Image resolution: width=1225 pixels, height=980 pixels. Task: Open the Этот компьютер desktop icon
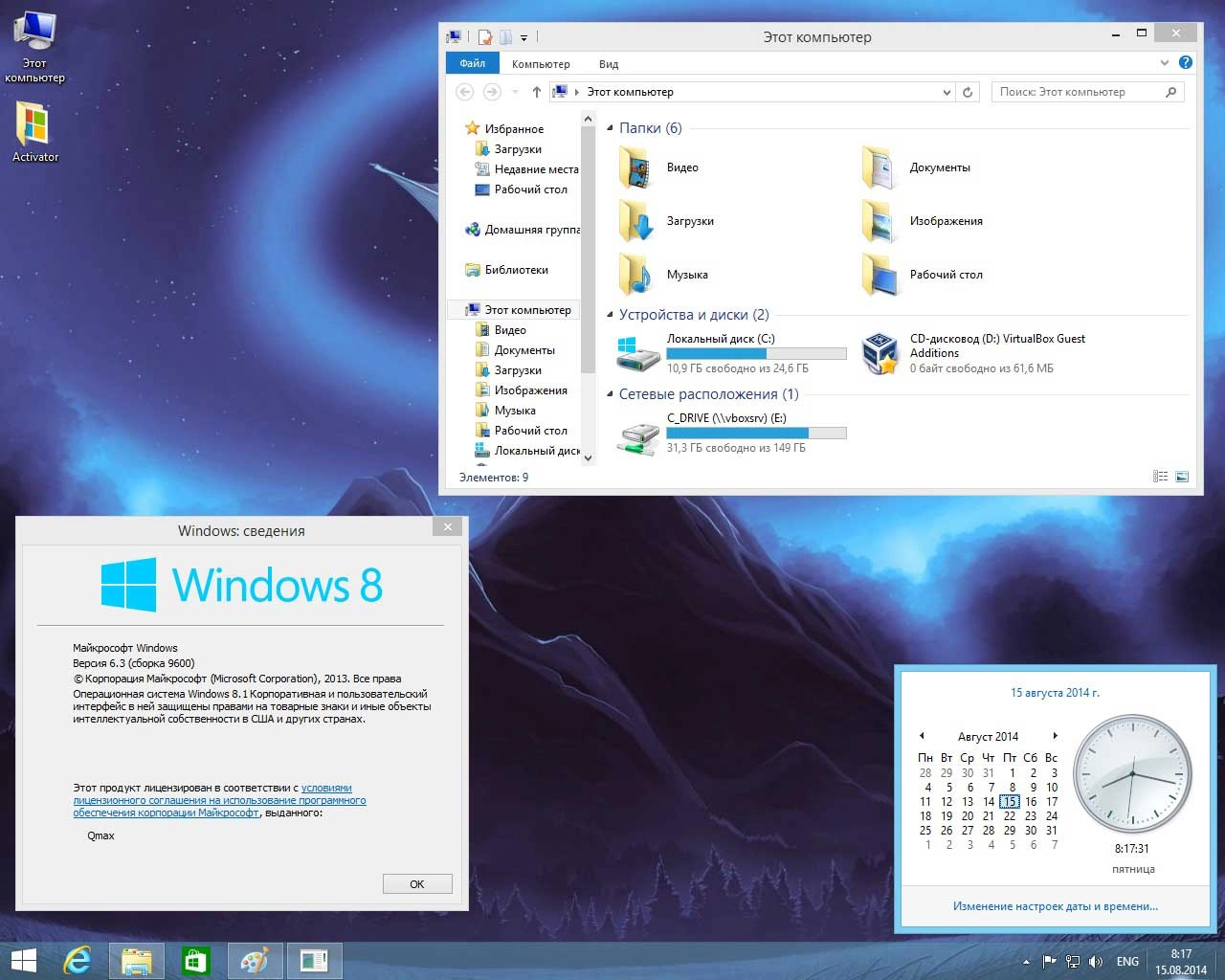[34, 47]
